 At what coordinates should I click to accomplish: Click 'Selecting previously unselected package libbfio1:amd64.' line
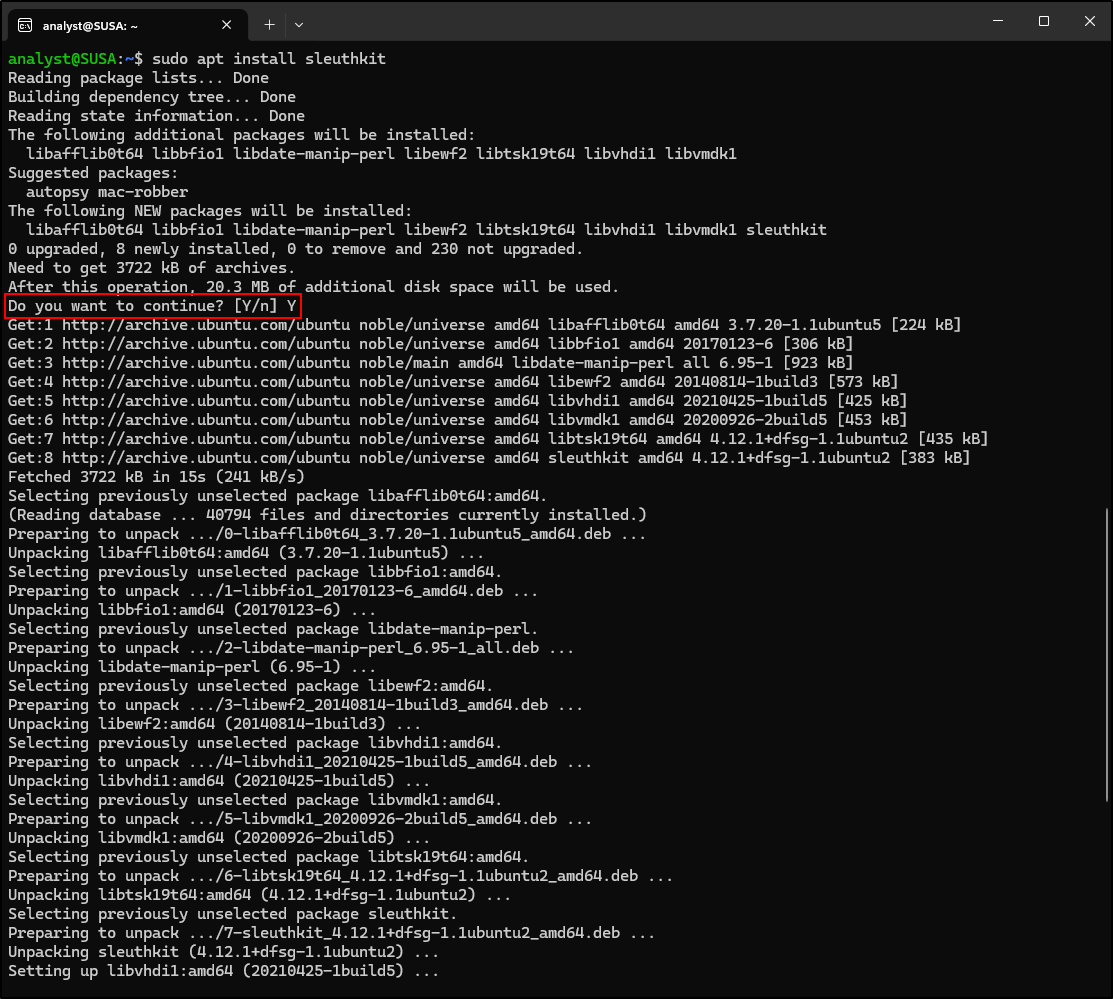(255, 572)
